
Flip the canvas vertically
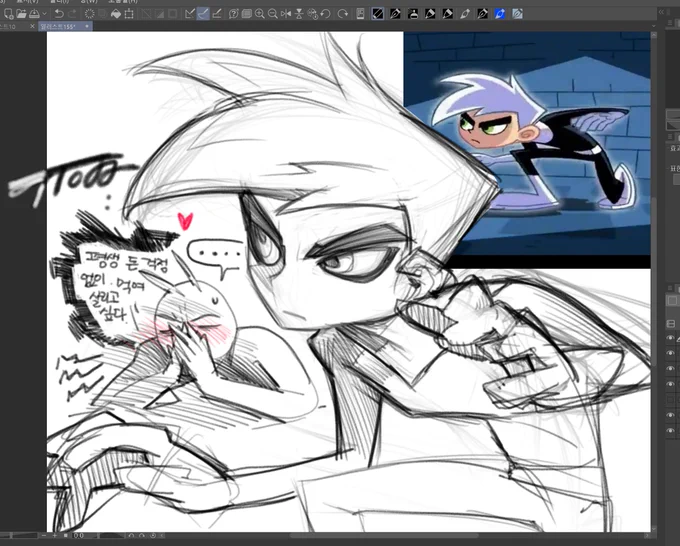tap(299, 14)
